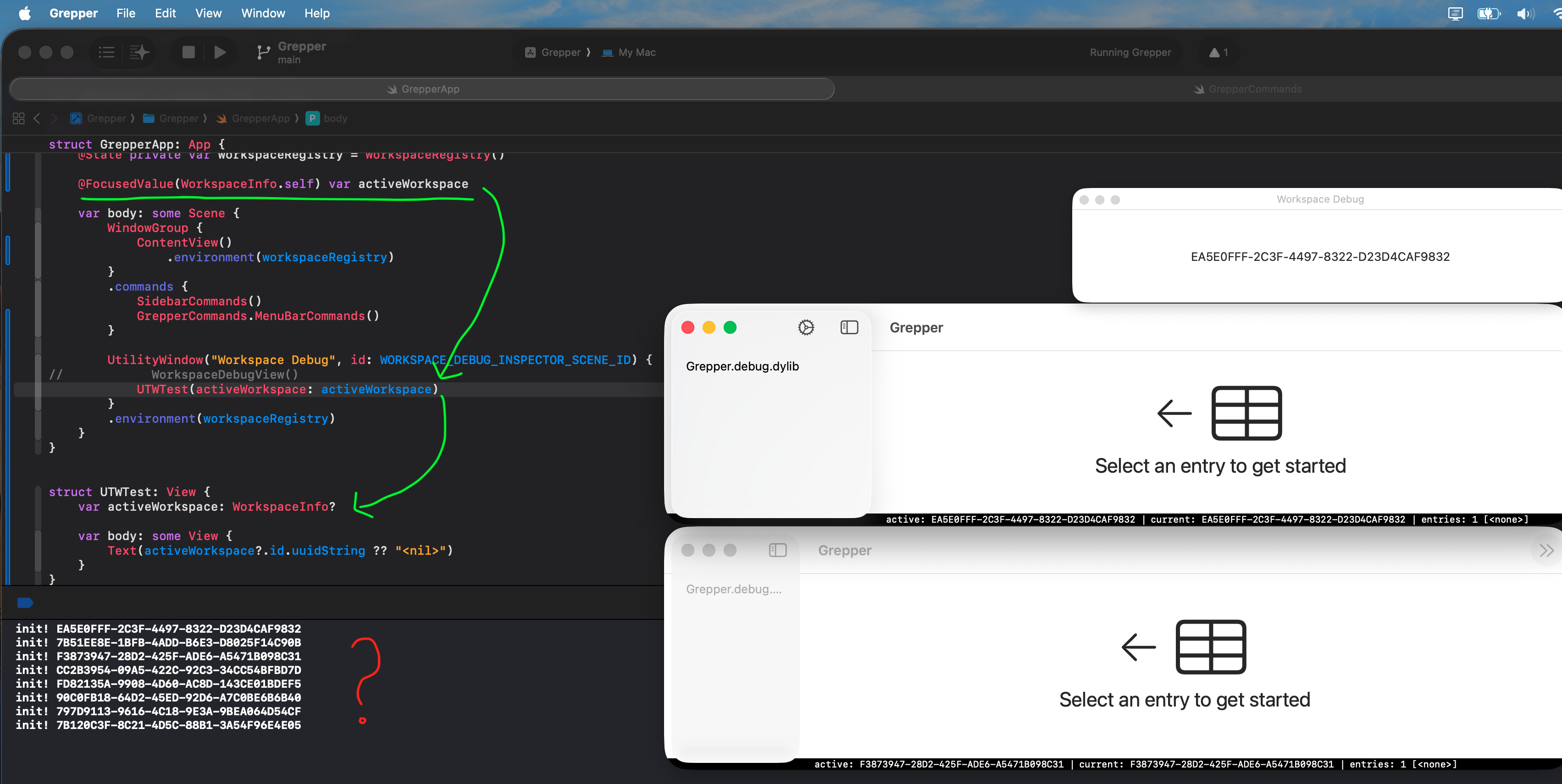Click the log line 7B51EE8E-1BFB
Screen dimensions: 1562x784
(x=158, y=642)
